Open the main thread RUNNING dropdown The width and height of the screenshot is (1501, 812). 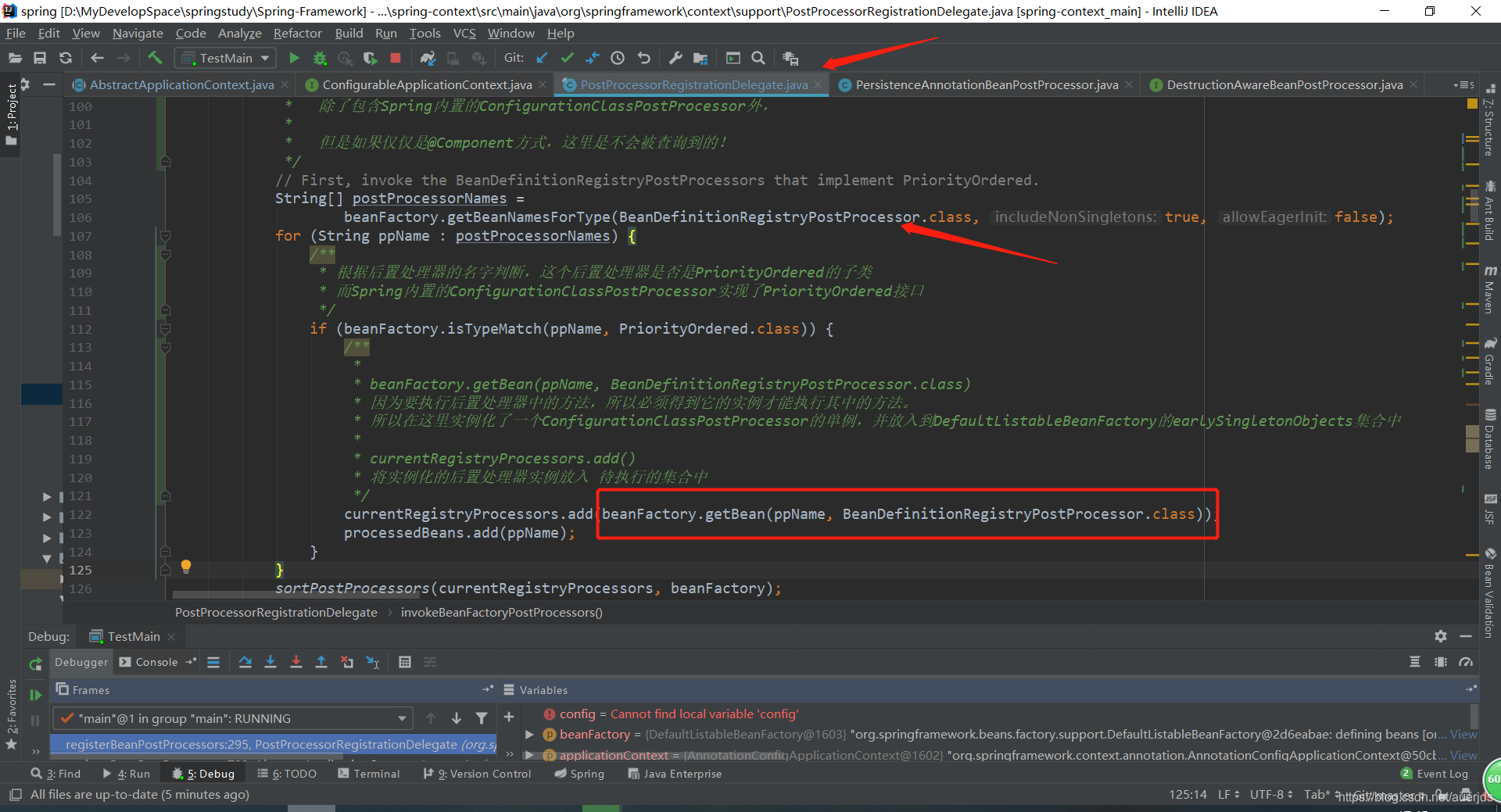[x=232, y=718]
